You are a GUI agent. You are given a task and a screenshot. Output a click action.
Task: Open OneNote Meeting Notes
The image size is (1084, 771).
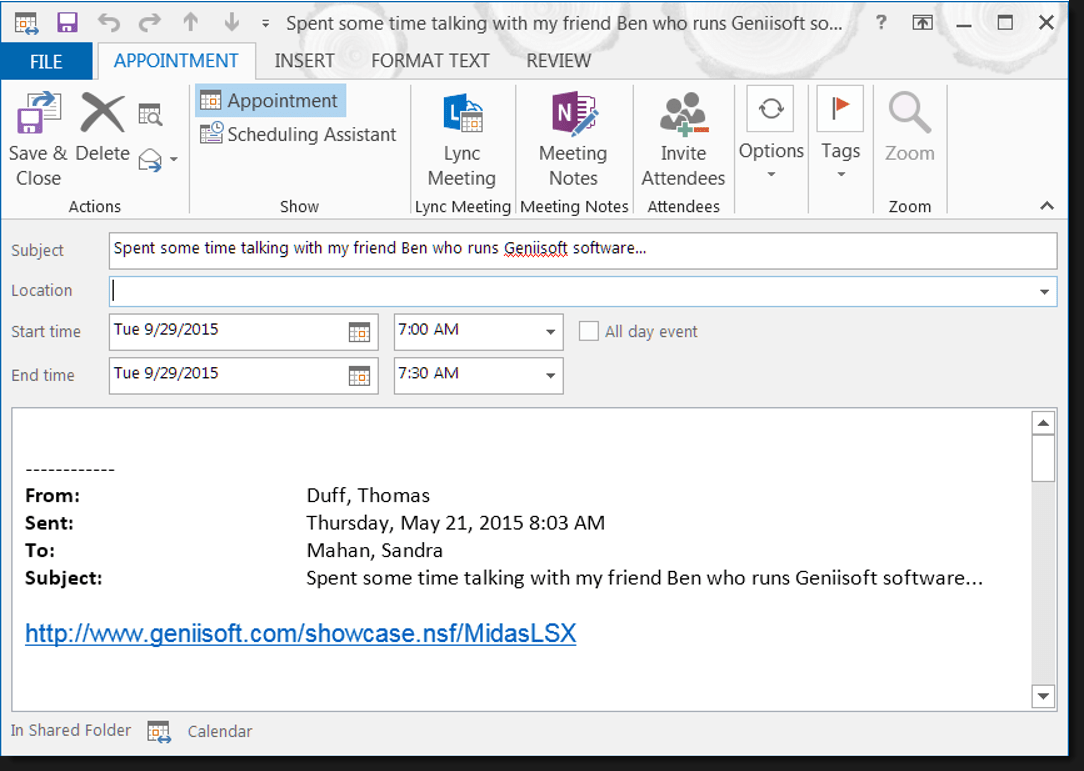tap(573, 139)
